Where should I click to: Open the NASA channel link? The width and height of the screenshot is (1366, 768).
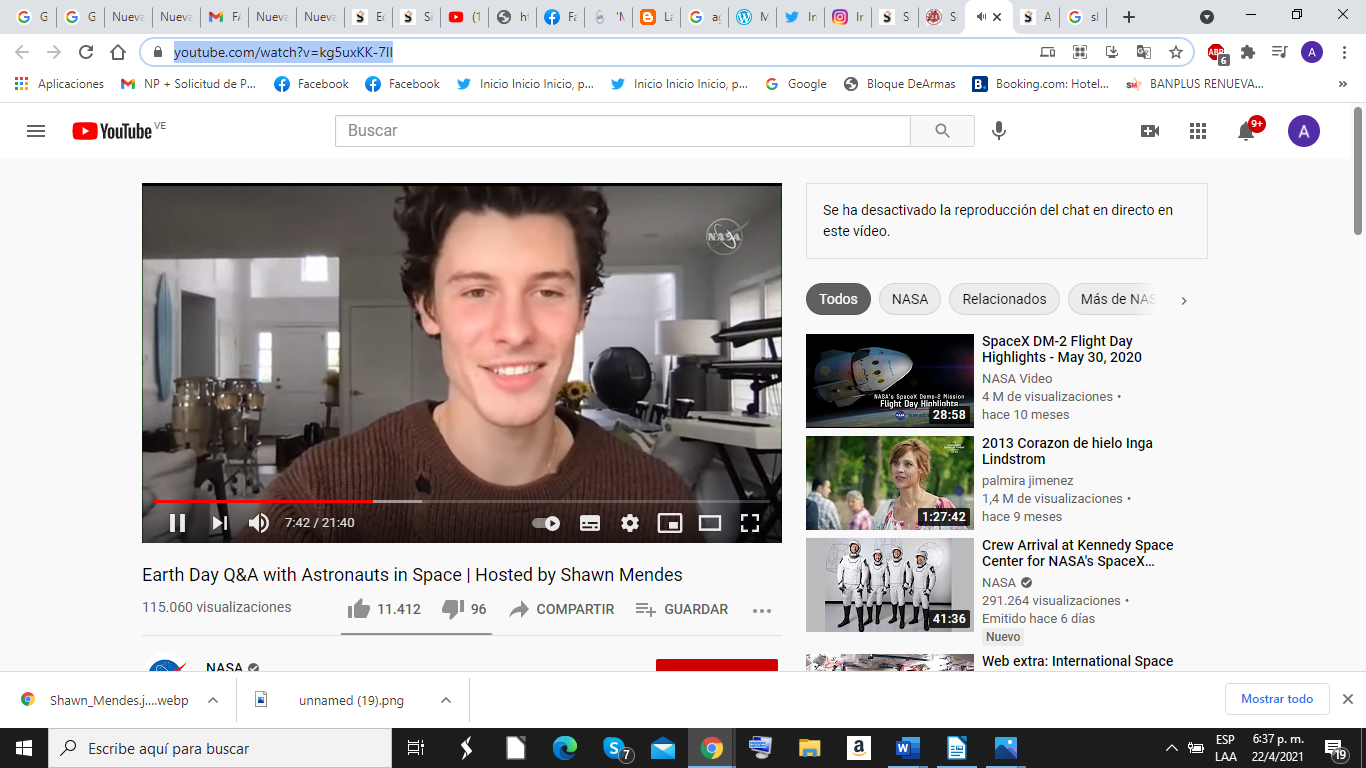(x=222, y=667)
